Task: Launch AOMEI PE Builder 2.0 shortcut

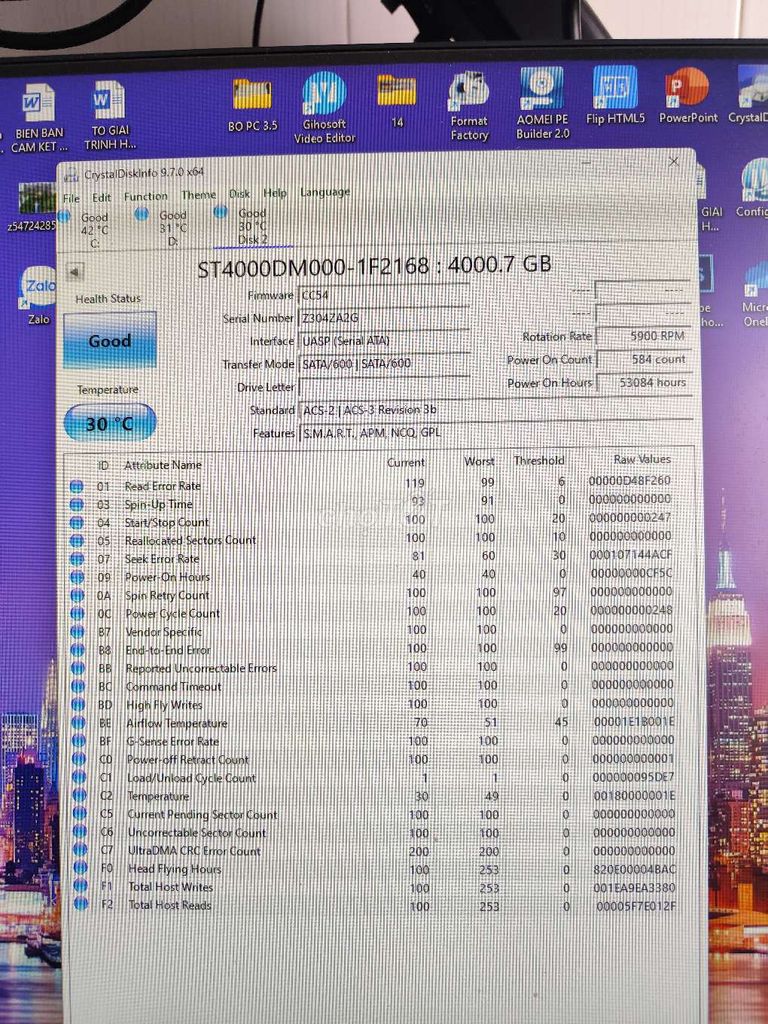Action: click(x=542, y=103)
